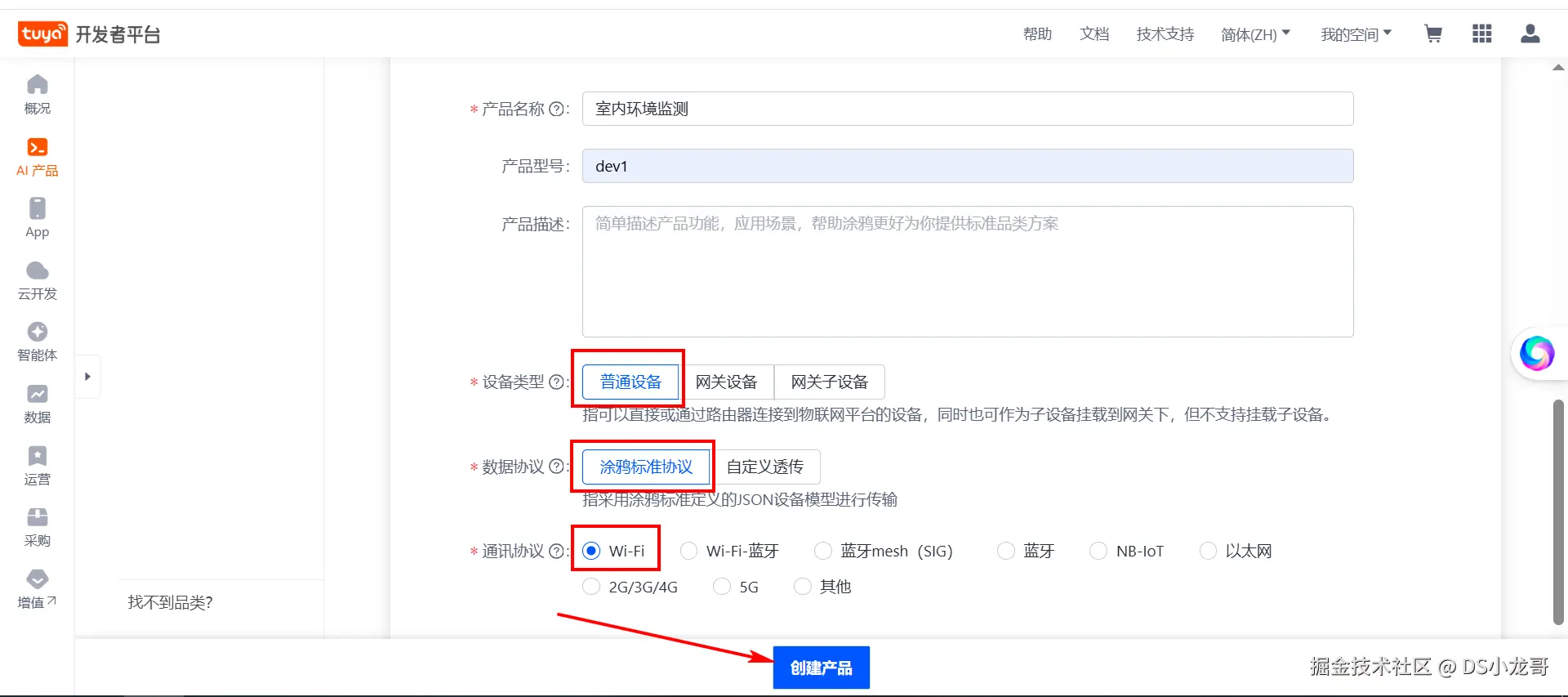The image size is (1568, 697).
Task: Click the 创建产品 button
Action: 822,668
